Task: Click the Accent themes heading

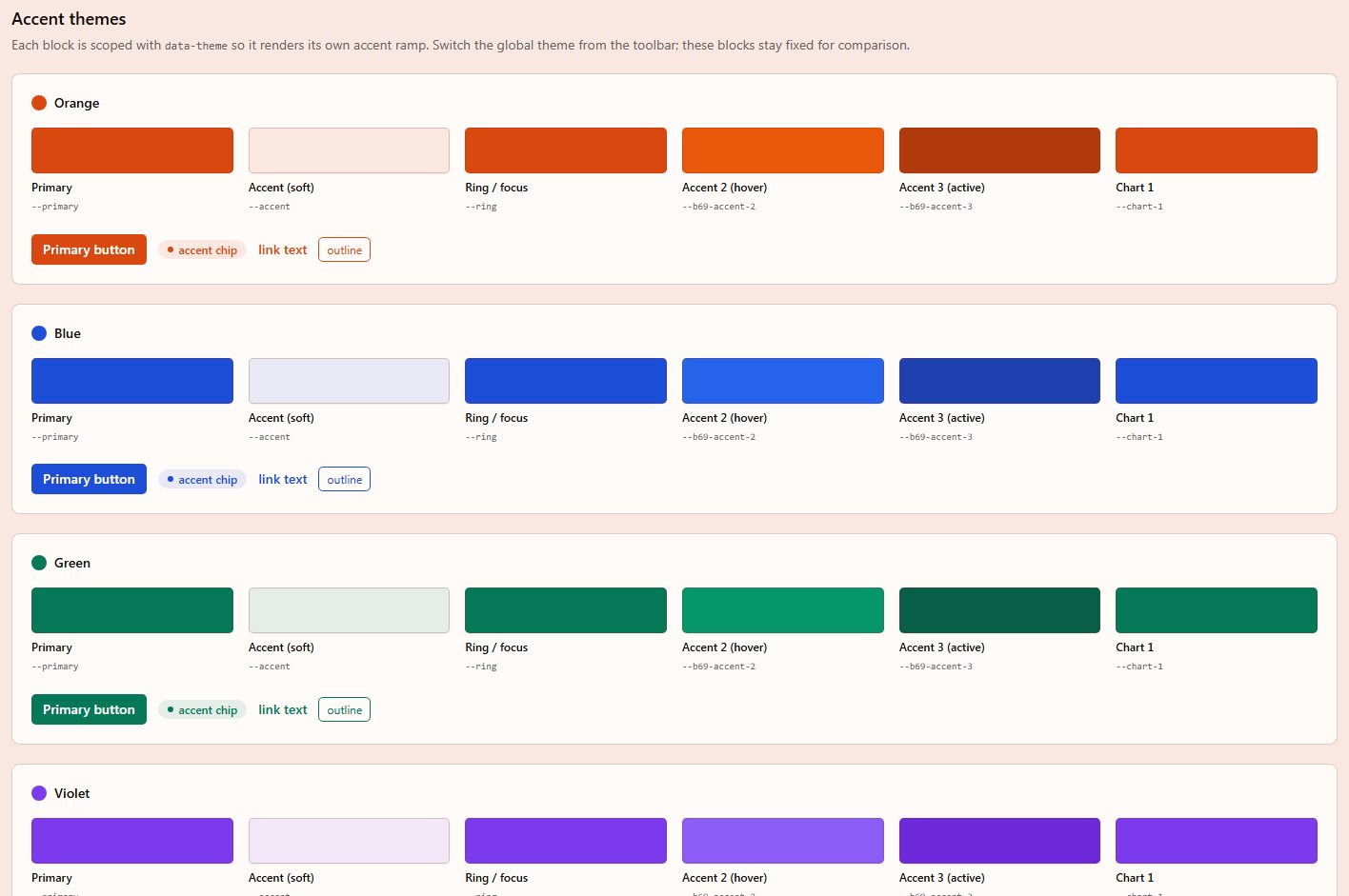Action: (x=69, y=19)
